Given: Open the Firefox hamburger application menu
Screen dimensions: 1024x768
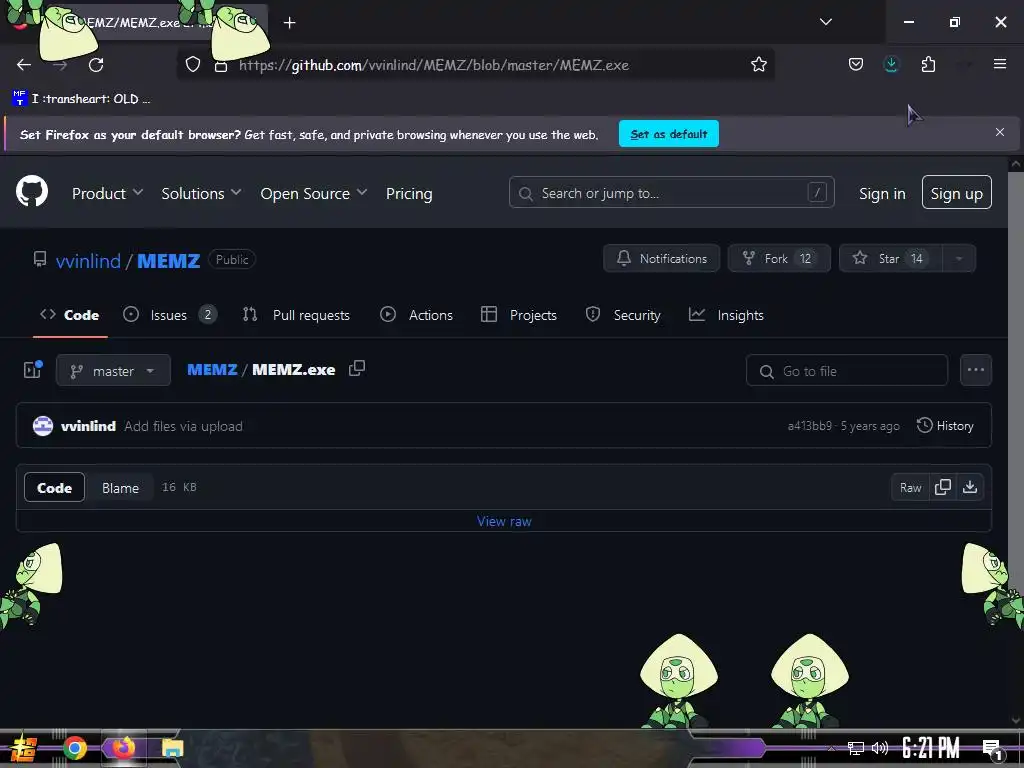Looking at the screenshot, I should (x=999, y=64).
